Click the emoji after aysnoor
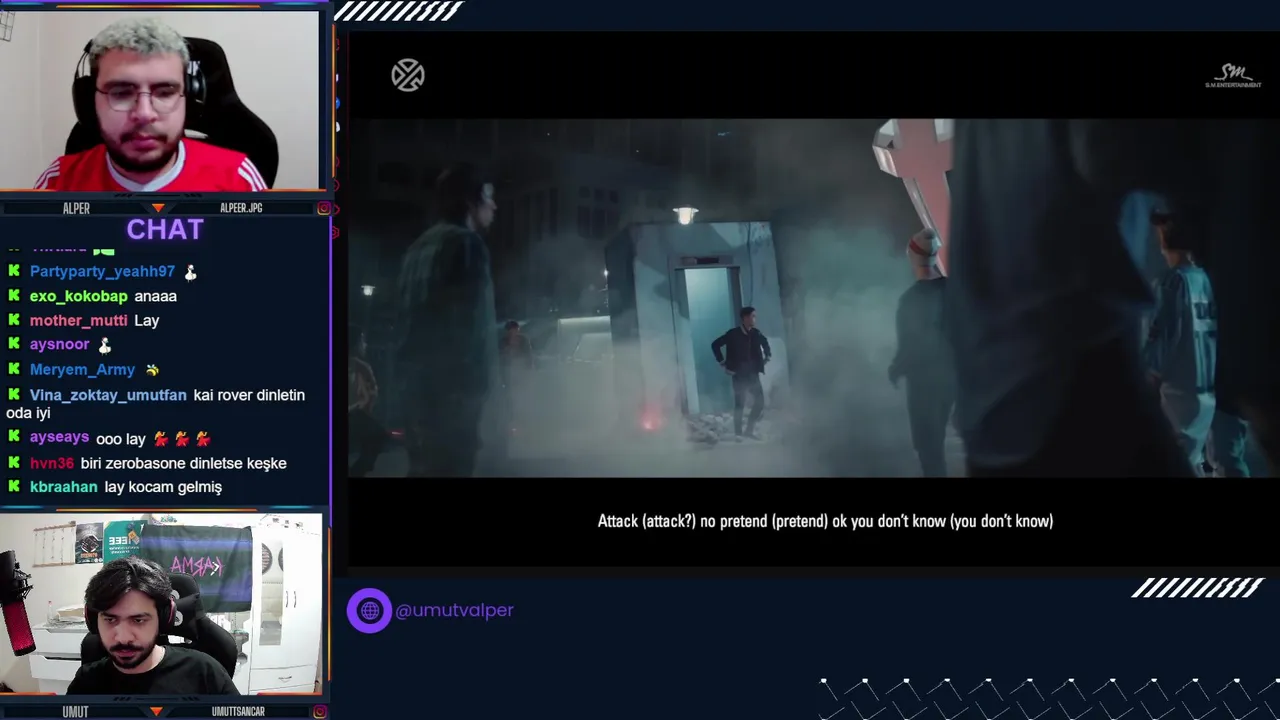Image resolution: width=1280 pixels, height=720 pixels. pos(104,344)
